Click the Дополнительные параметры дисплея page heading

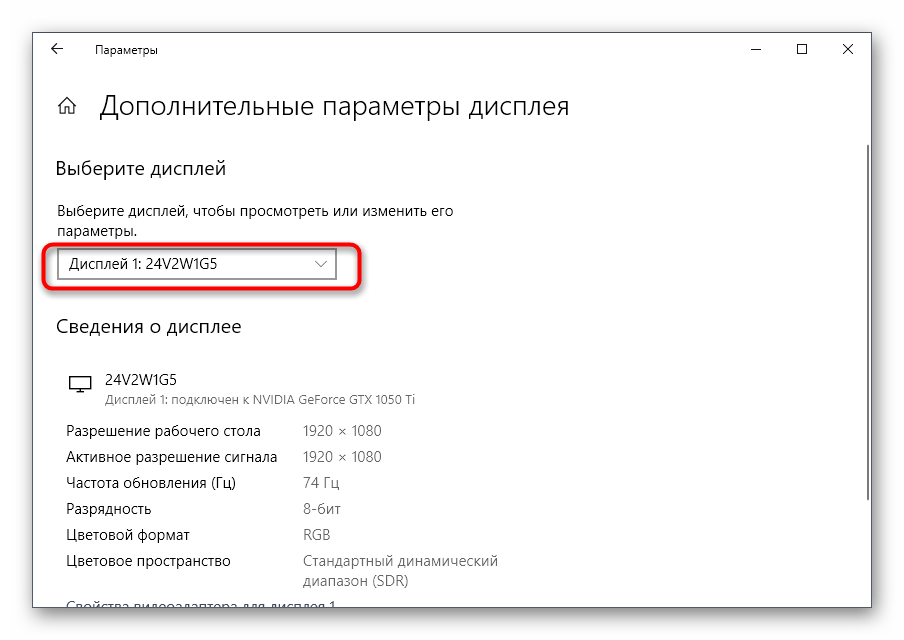point(334,107)
